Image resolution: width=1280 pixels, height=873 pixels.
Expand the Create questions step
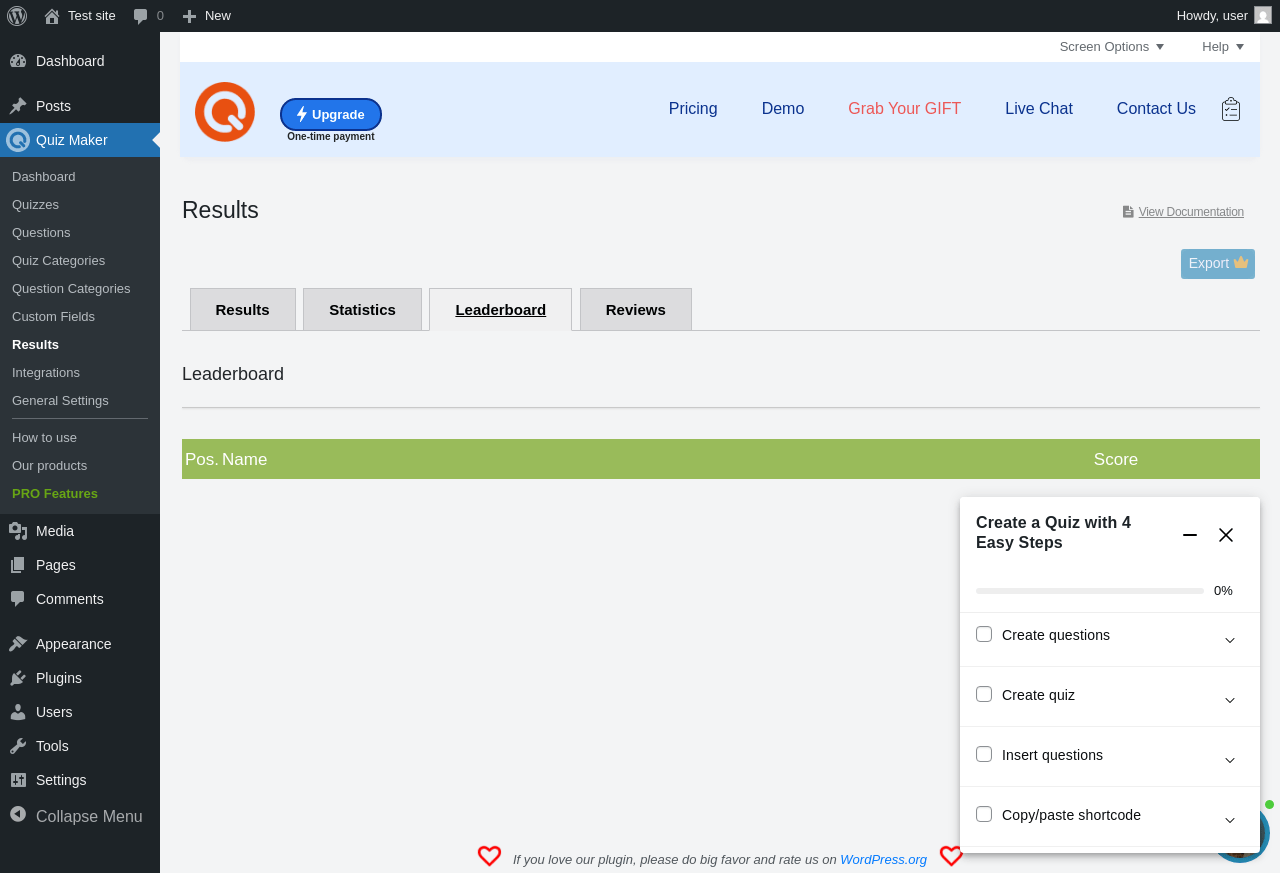point(1230,640)
